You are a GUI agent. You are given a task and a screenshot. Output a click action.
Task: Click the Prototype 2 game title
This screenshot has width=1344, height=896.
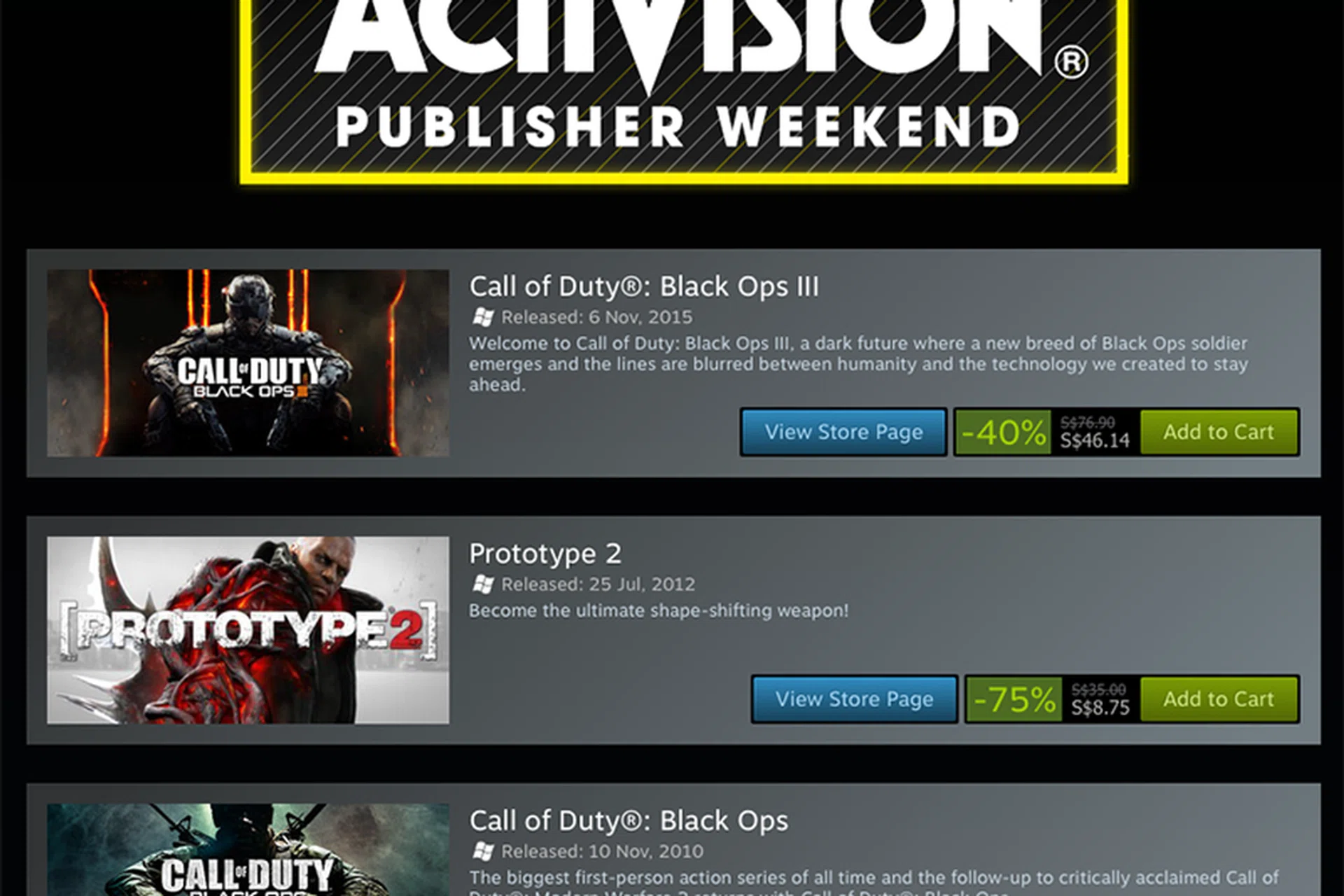coord(545,554)
